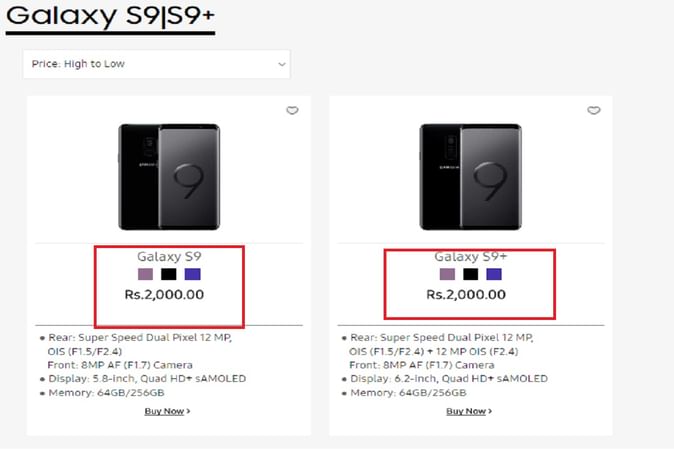Select black color for Galaxy S9
This screenshot has width=674, height=449.
tap(168, 274)
